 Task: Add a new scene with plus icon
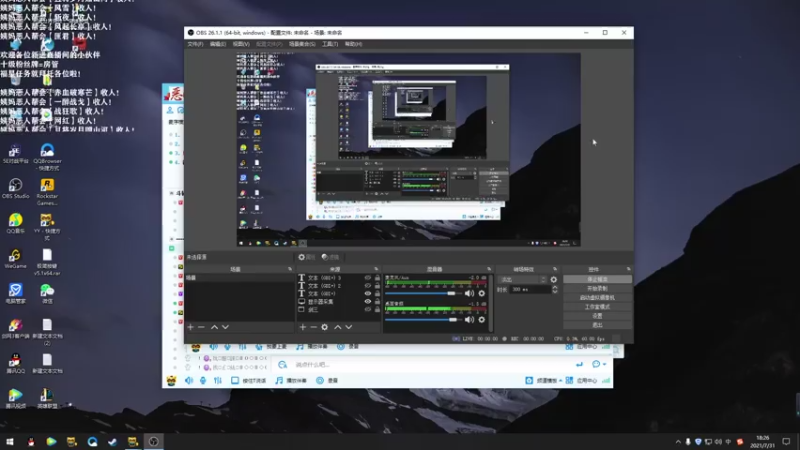coord(190,327)
